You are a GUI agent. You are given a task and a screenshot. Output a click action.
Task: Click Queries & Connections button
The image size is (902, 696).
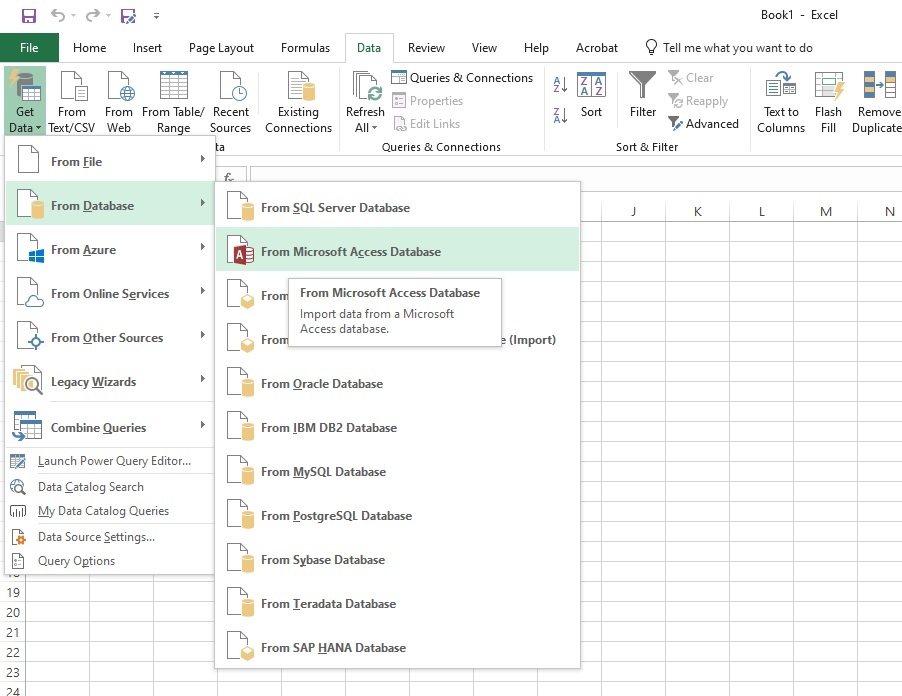pos(462,78)
